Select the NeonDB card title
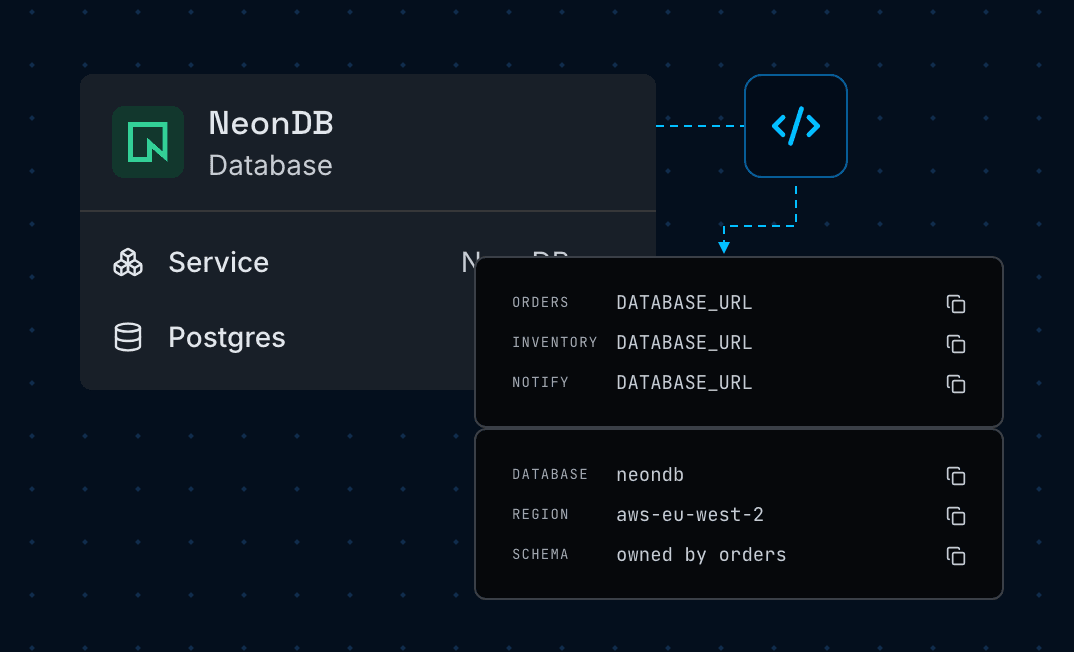This screenshot has height=652, width=1074. coord(271,123)
